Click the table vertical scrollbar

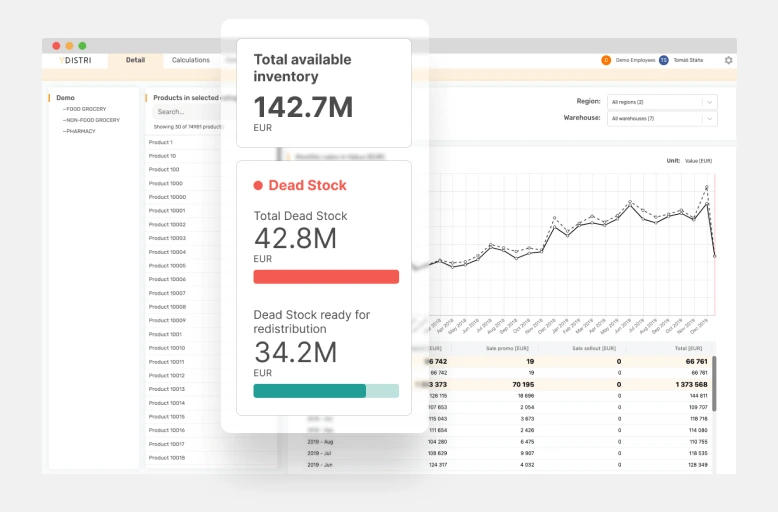coord(714,383)
